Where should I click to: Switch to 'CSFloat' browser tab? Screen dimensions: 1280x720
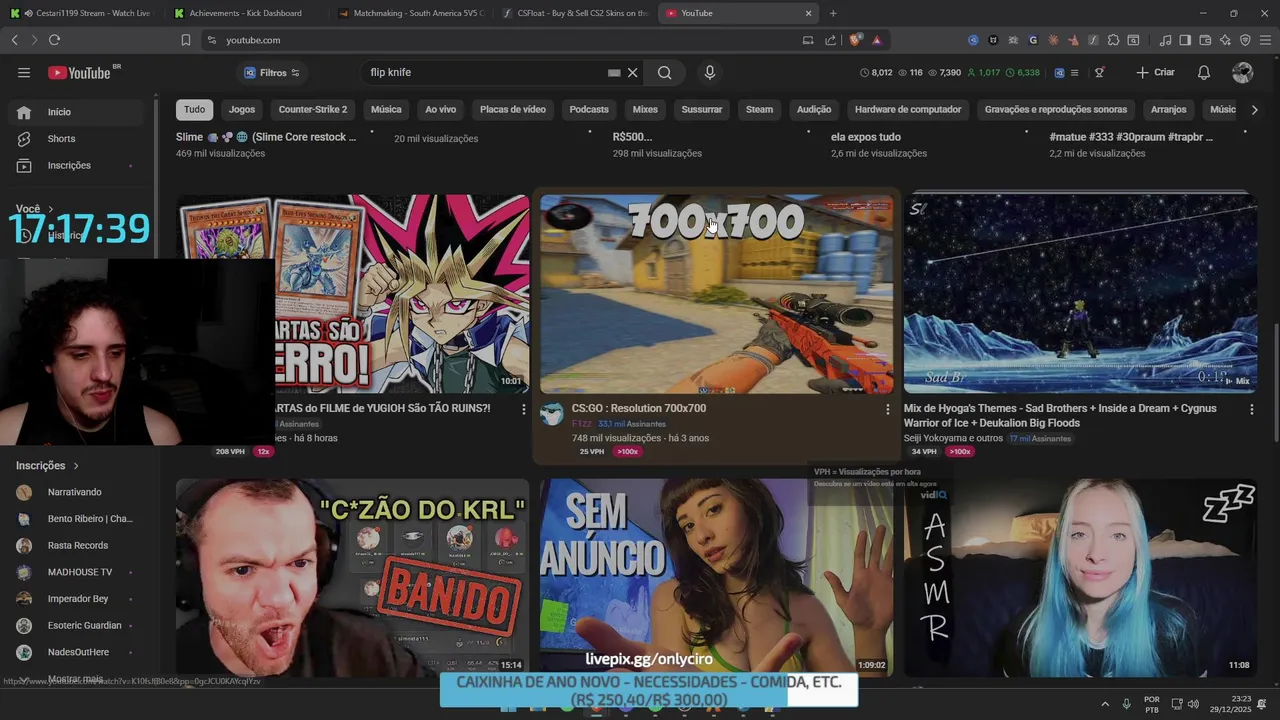[575, 13]
